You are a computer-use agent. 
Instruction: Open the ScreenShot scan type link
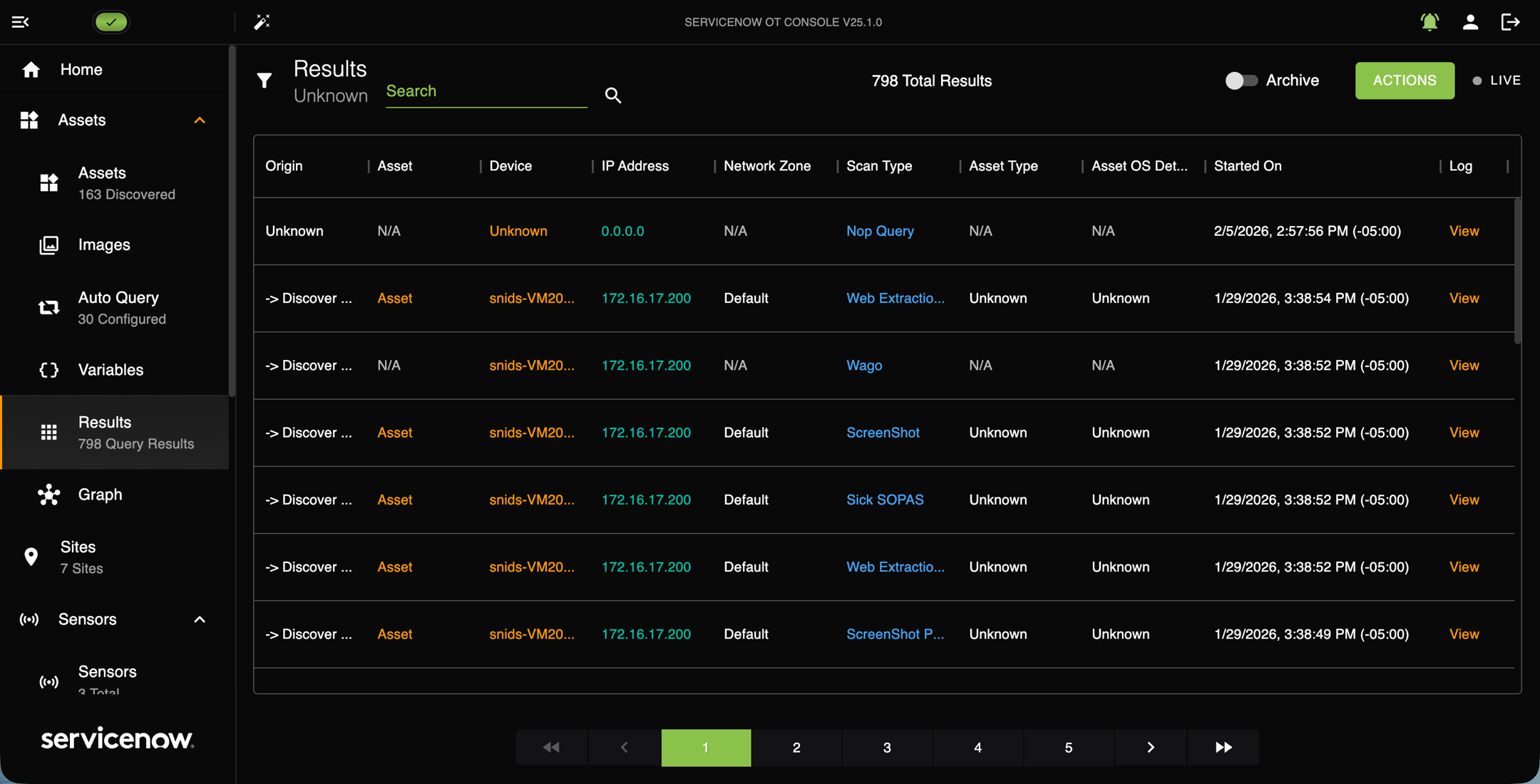[883, 433]
